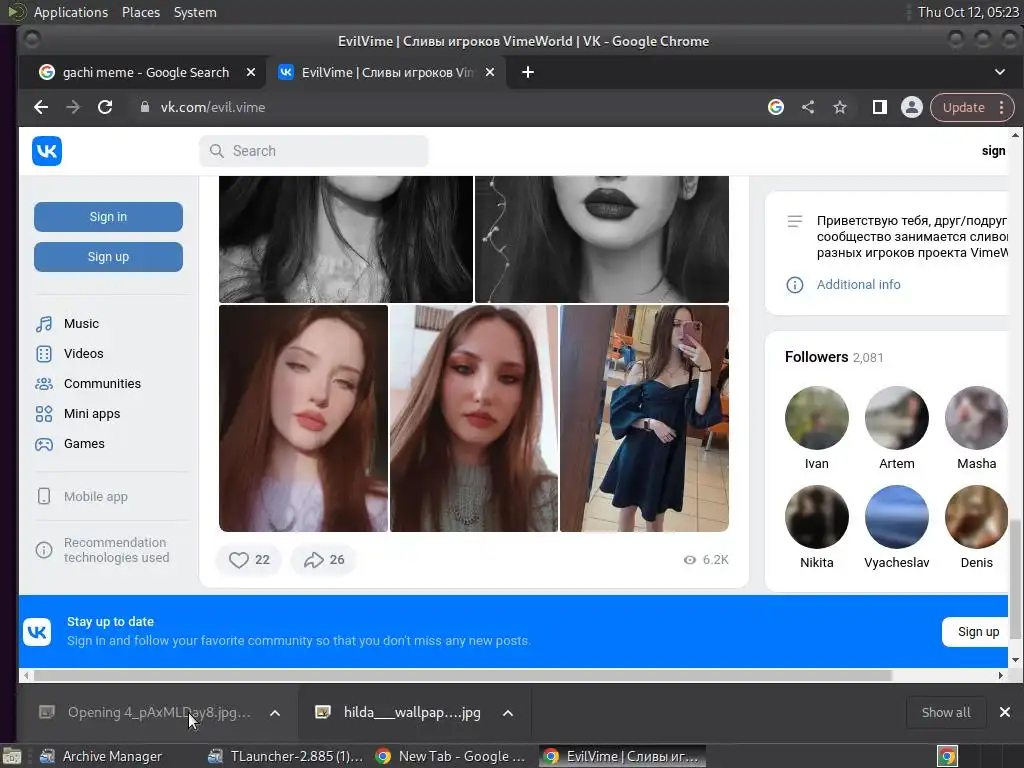Click Sign up in the blue banner
Screen dimensions: 1024x768
click(978, 632)
